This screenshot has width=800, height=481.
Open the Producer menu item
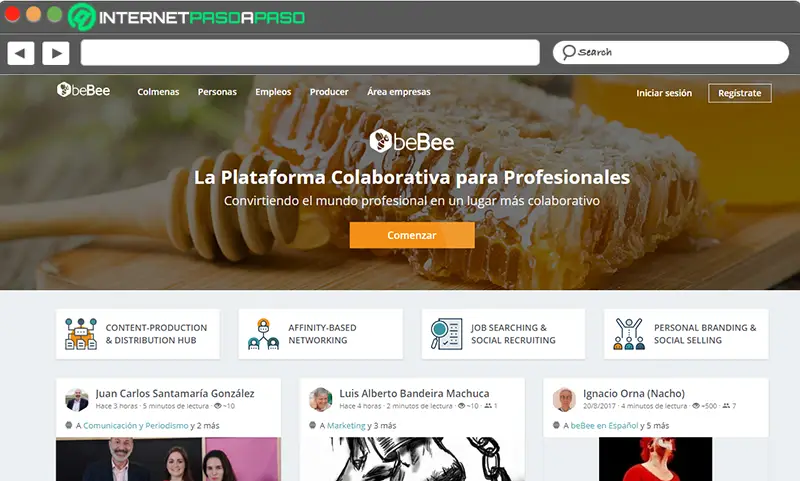(329, 92)
